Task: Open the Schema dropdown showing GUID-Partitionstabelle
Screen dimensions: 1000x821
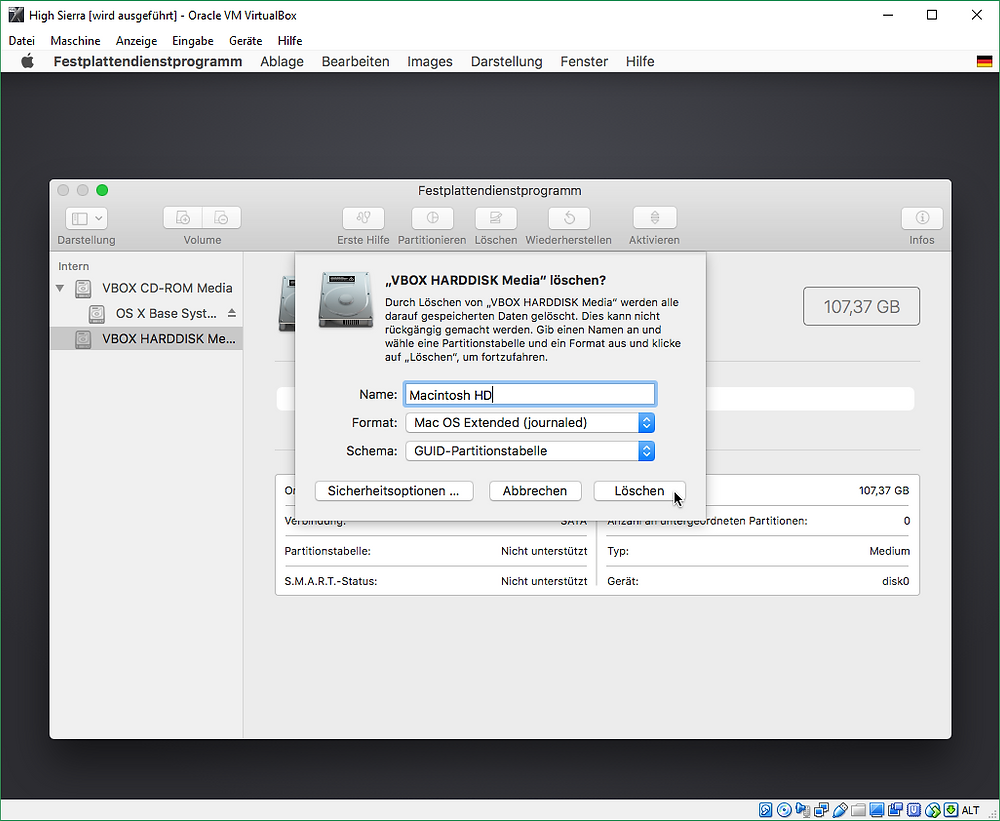Action: (x=530, y=451)
